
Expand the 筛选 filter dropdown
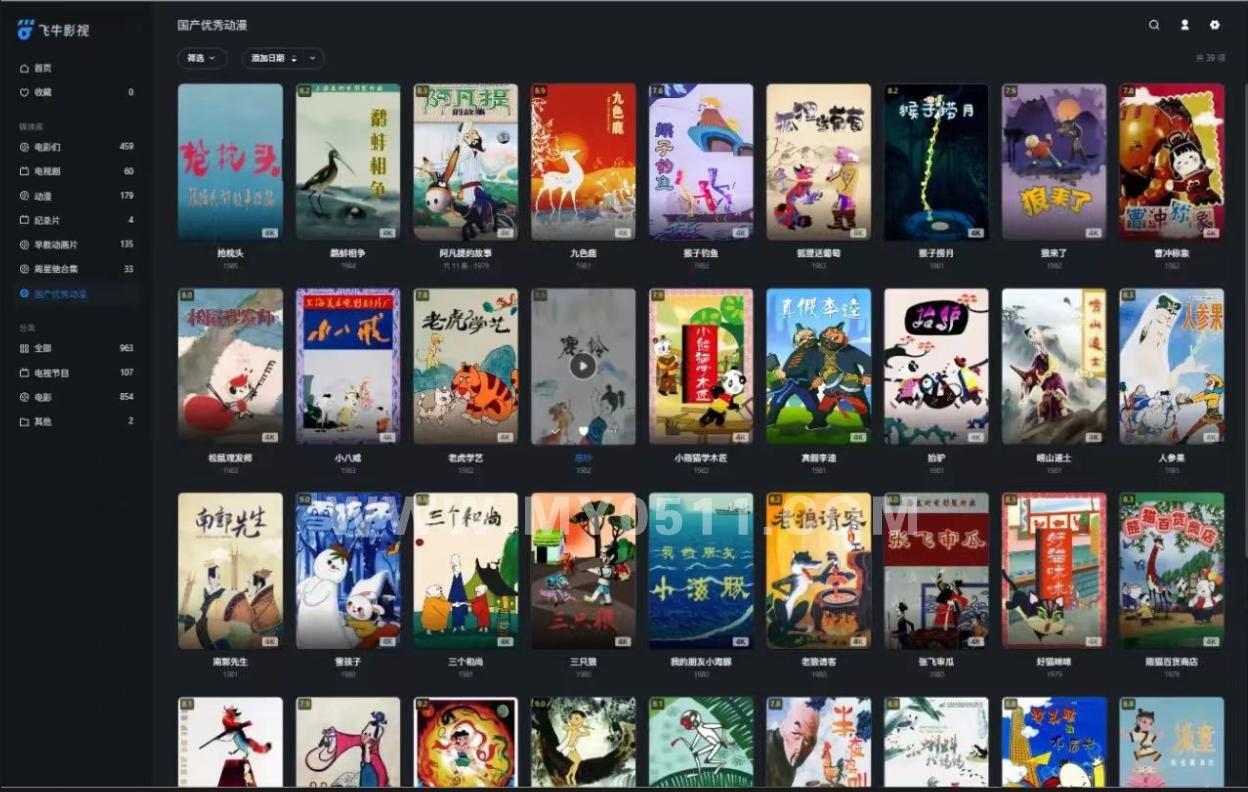(202, 59)
